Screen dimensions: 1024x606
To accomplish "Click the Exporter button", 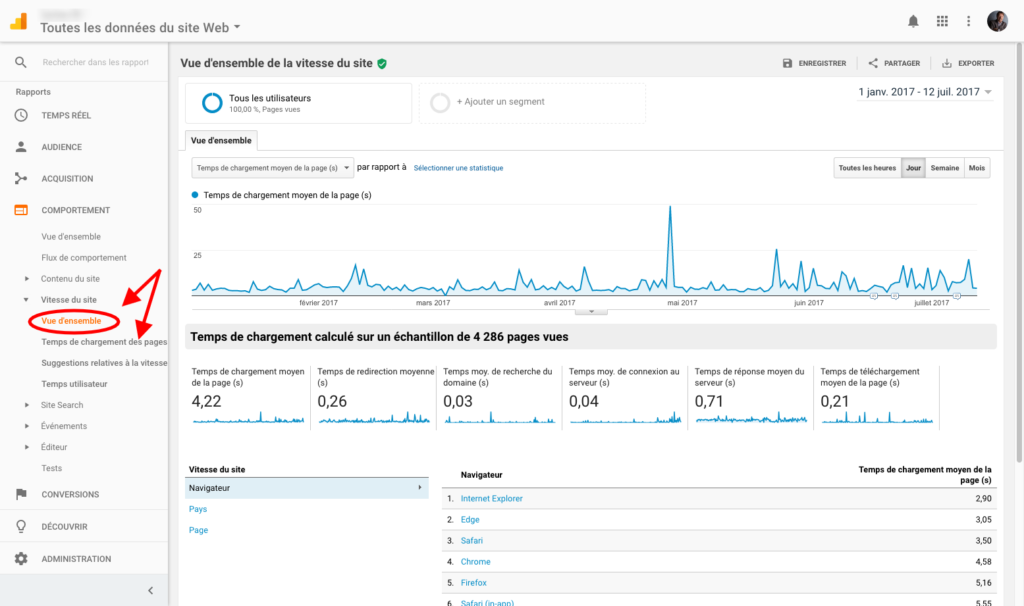I will tap(968, 63).
